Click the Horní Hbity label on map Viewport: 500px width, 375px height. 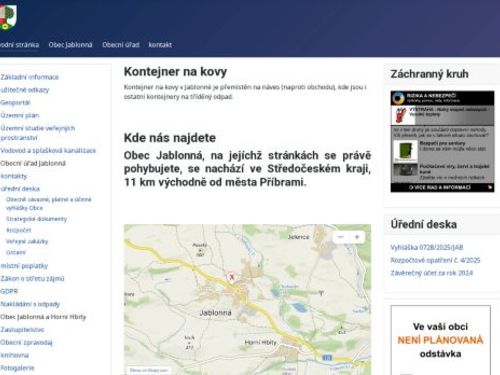tap(260, 342)
